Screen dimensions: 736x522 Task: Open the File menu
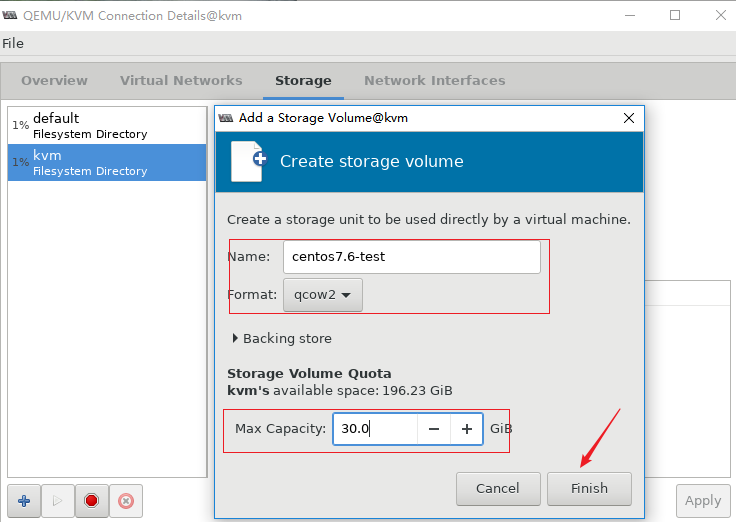tap(13, 43)
